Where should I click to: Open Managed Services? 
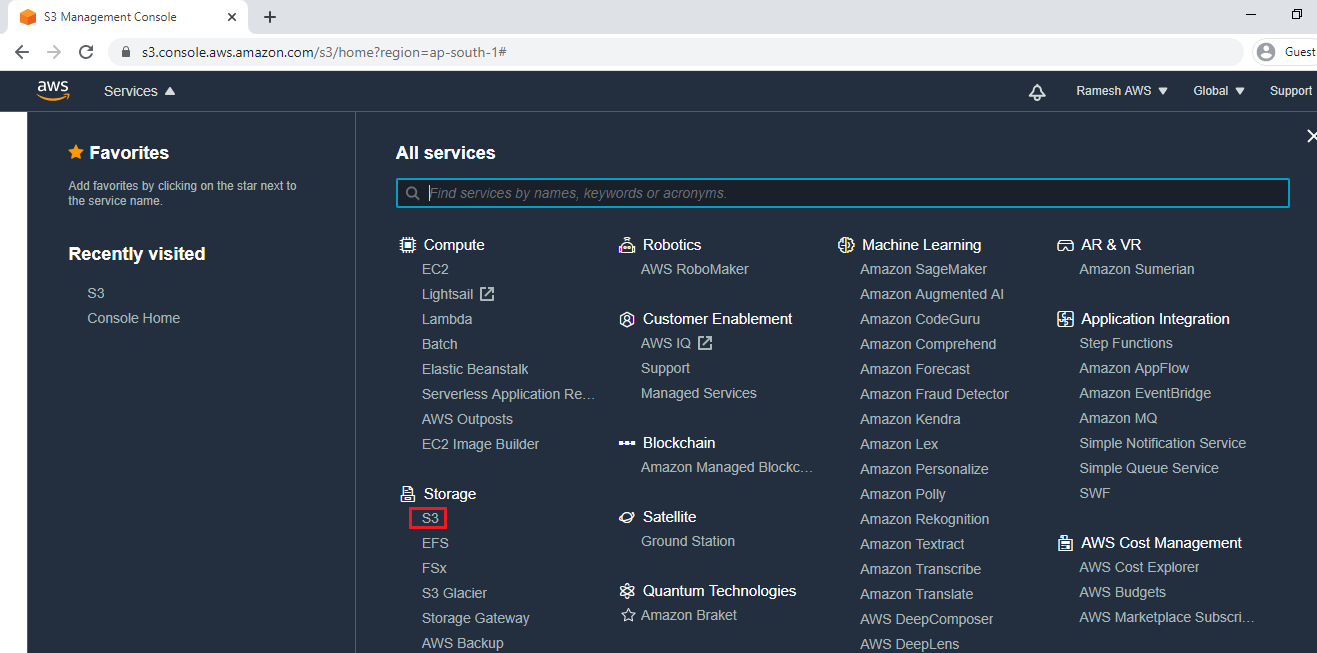point(699,393)
